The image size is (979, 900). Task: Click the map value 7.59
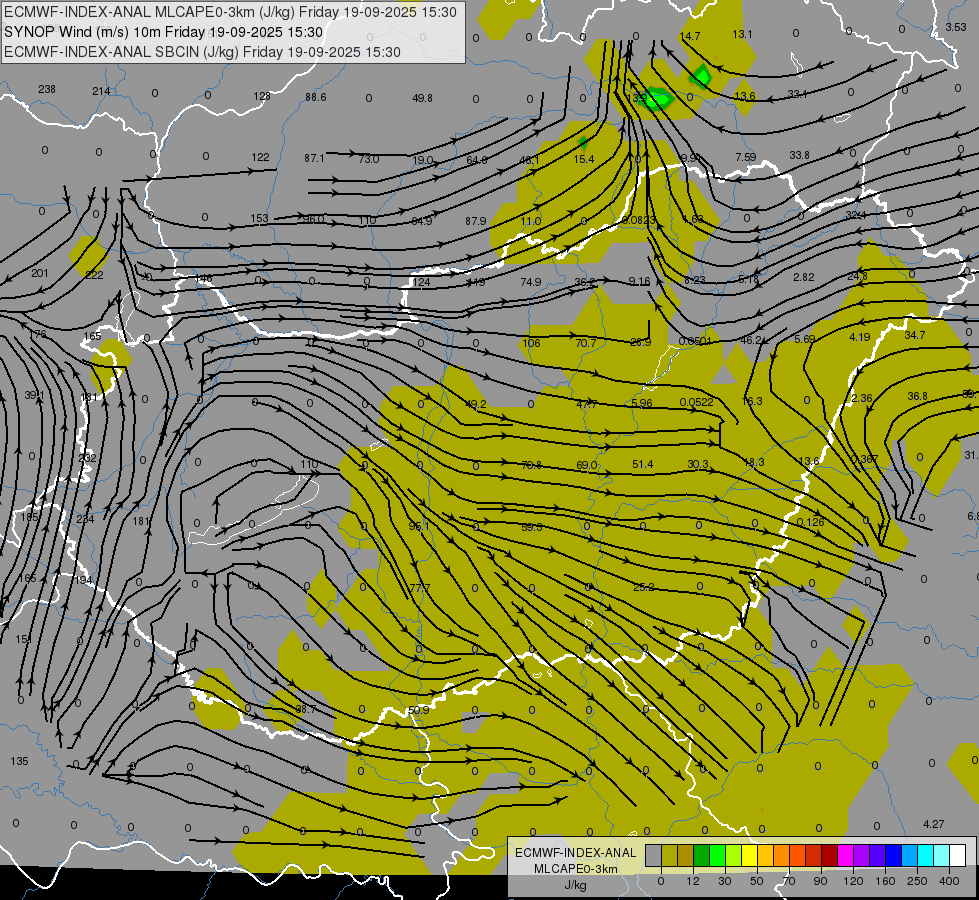745,157
